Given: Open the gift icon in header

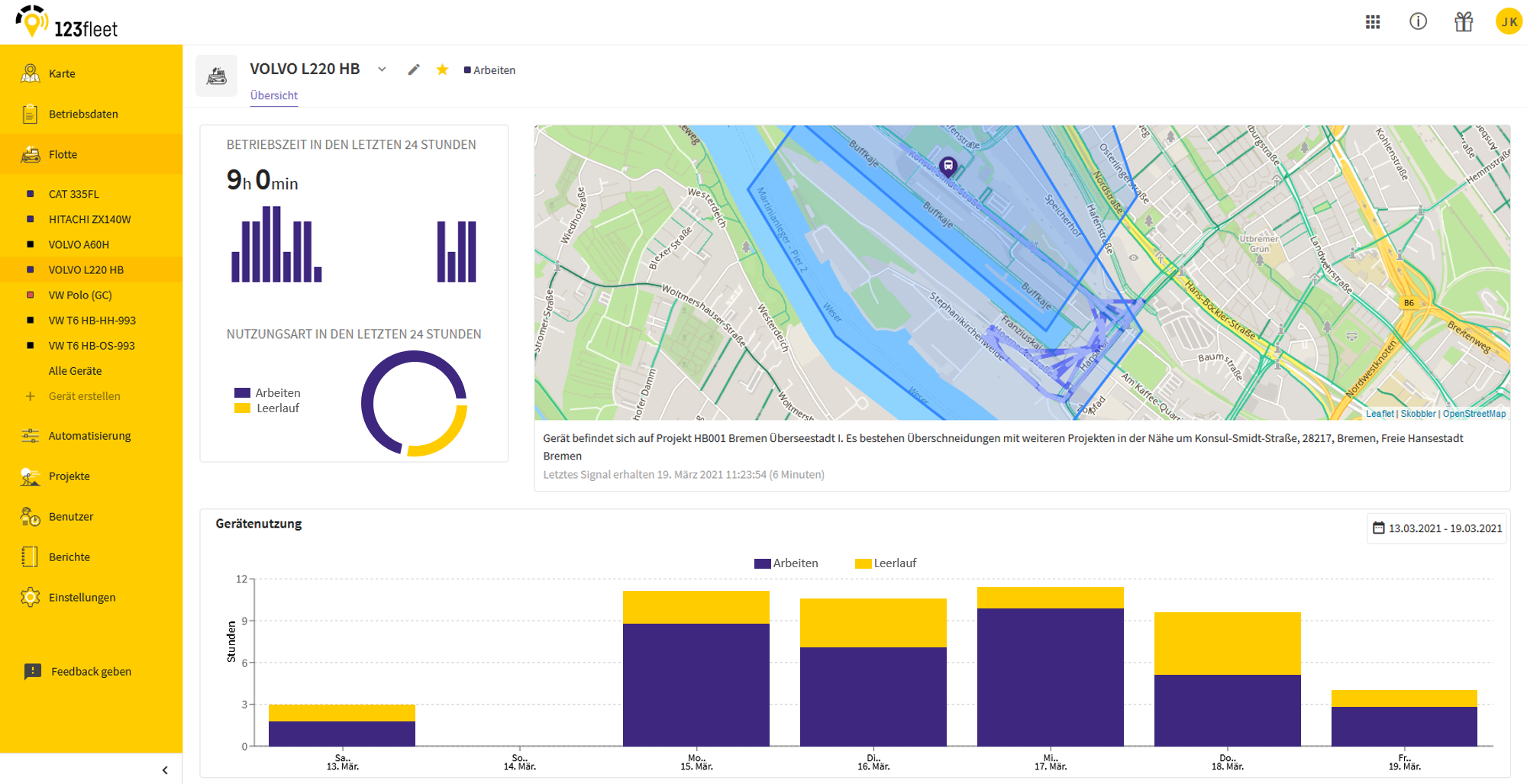Looking at the screenshot, I should click(x=1464, y=21).
